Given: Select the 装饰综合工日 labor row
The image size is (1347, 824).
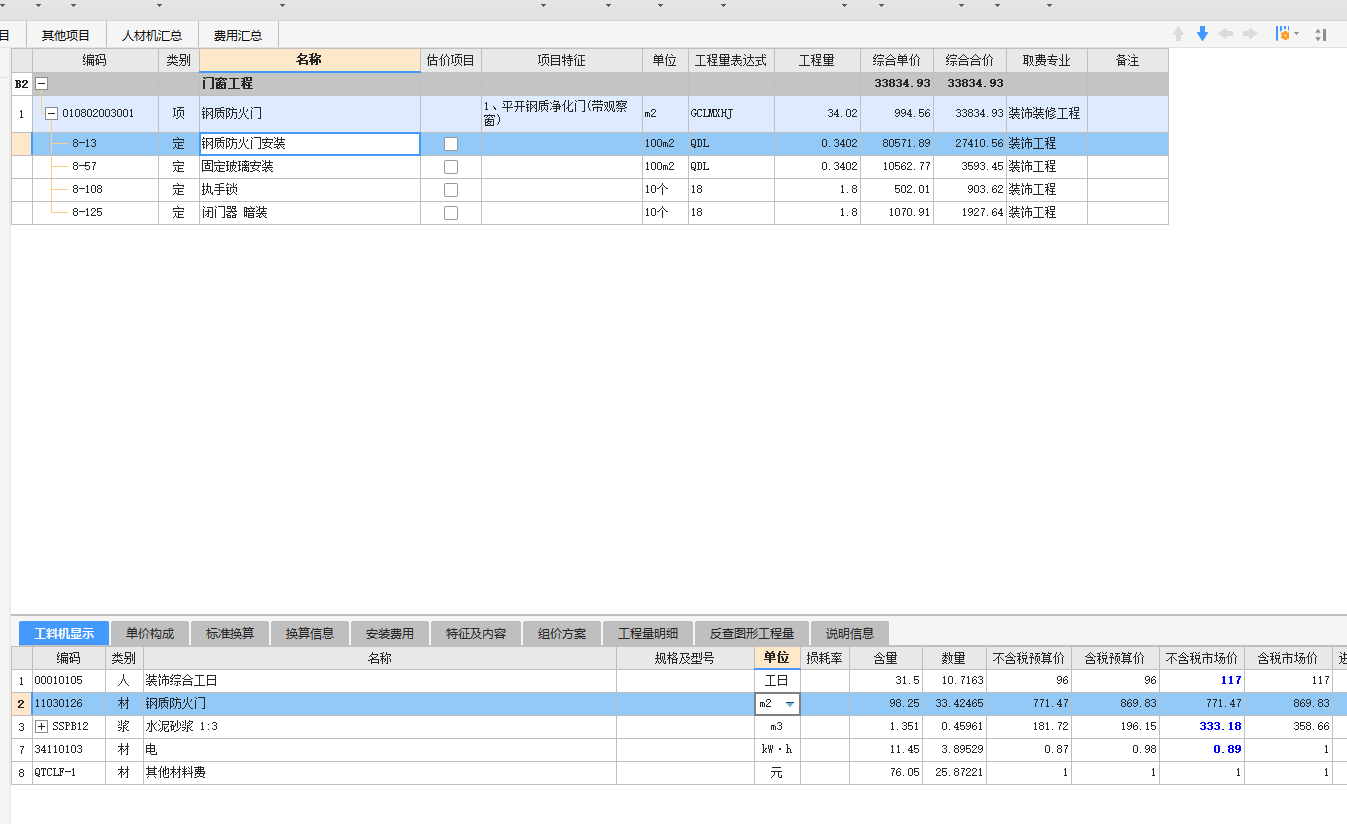Looking at the screenshot, I should tap(678, 681).
